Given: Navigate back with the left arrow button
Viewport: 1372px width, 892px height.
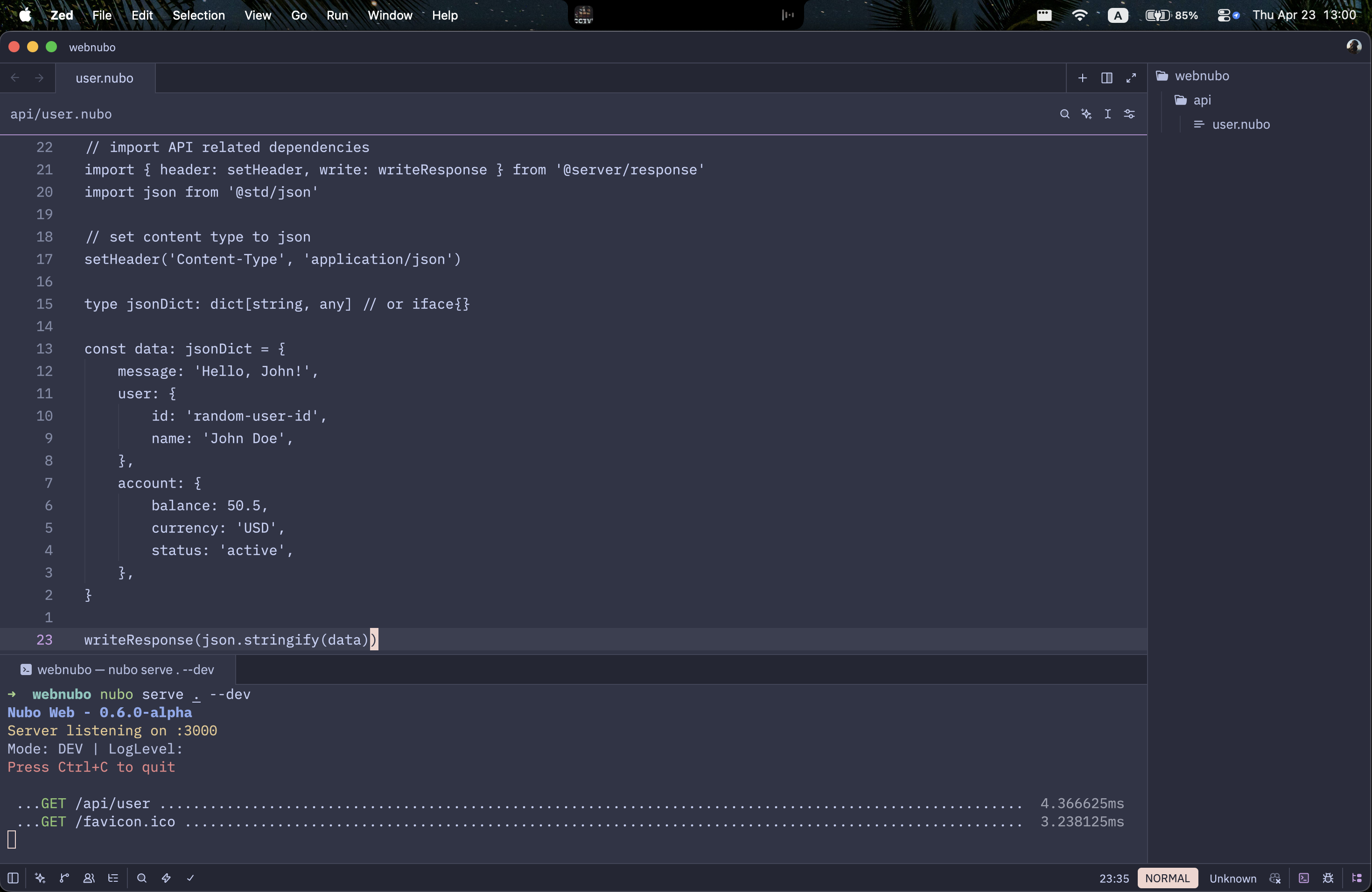Looking at the screenshot, I should point(14,78).
